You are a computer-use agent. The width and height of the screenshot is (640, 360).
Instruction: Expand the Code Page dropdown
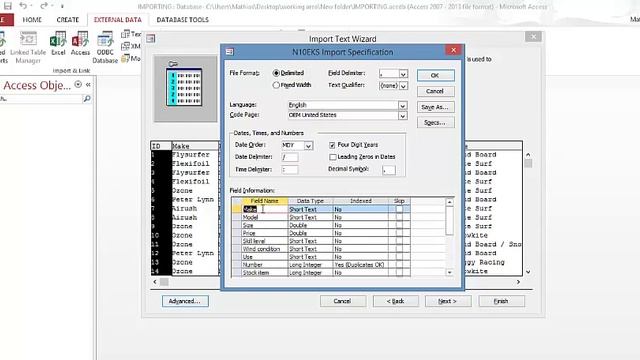[x=402, y=116]
